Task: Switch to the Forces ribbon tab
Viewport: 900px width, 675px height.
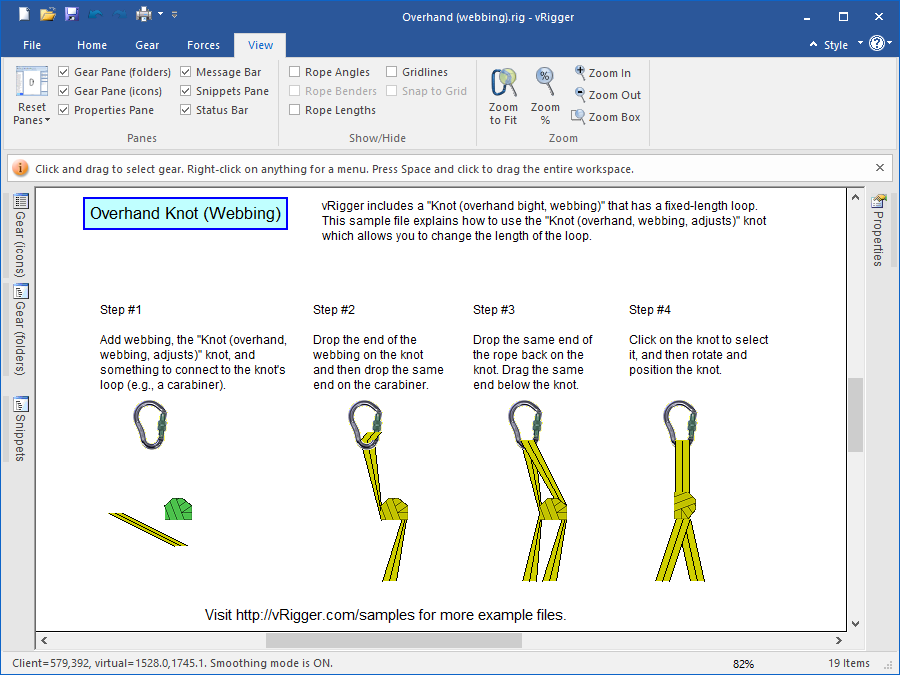Action: pos(203,44)
